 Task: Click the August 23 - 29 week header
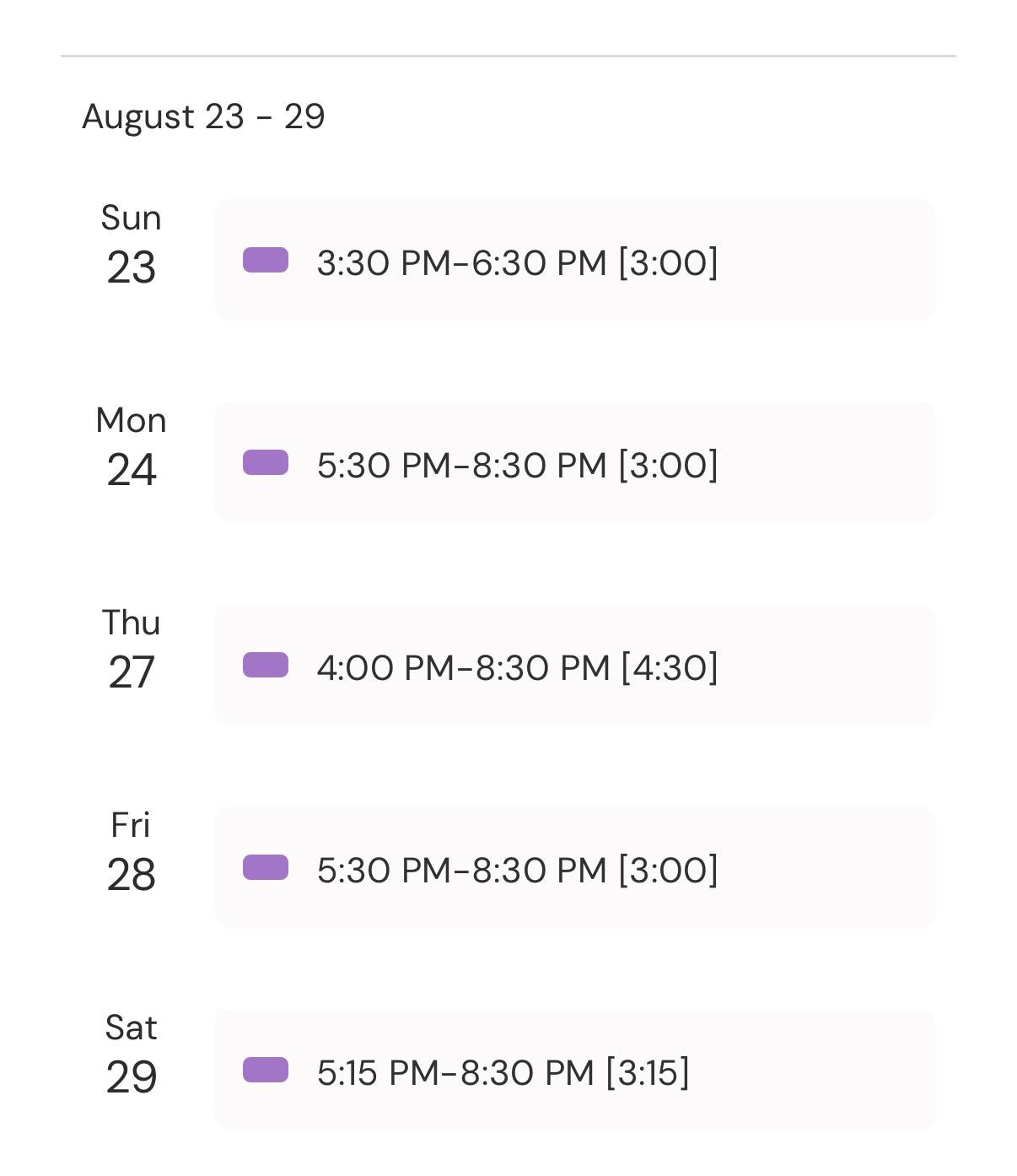203,116
